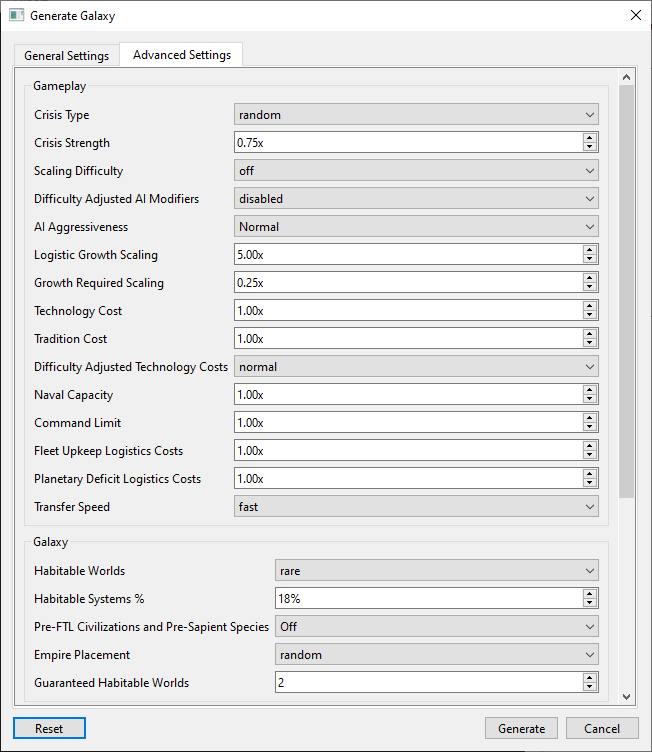Increase Habitable Systems % with up arrow
The height and width of the screenshot is (752, 652).
(x=590, y=594)
